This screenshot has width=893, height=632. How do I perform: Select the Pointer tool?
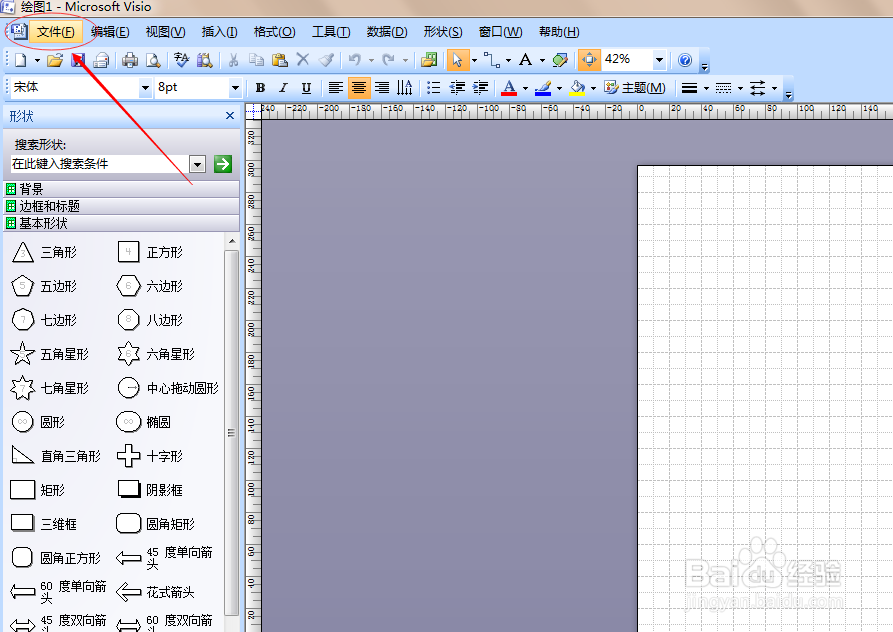pos(457,60)
